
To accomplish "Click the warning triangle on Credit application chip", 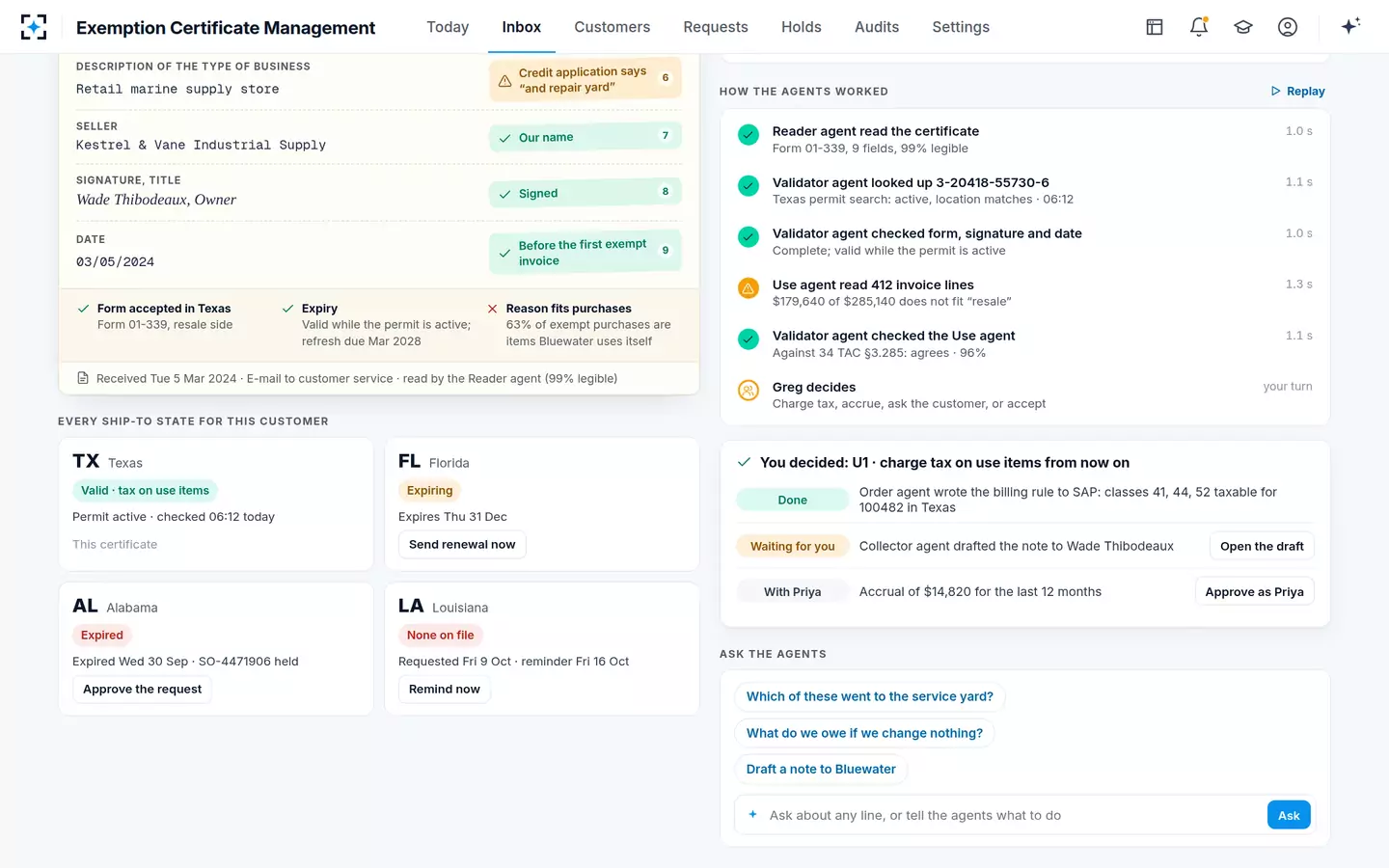I will click(504, 81).
